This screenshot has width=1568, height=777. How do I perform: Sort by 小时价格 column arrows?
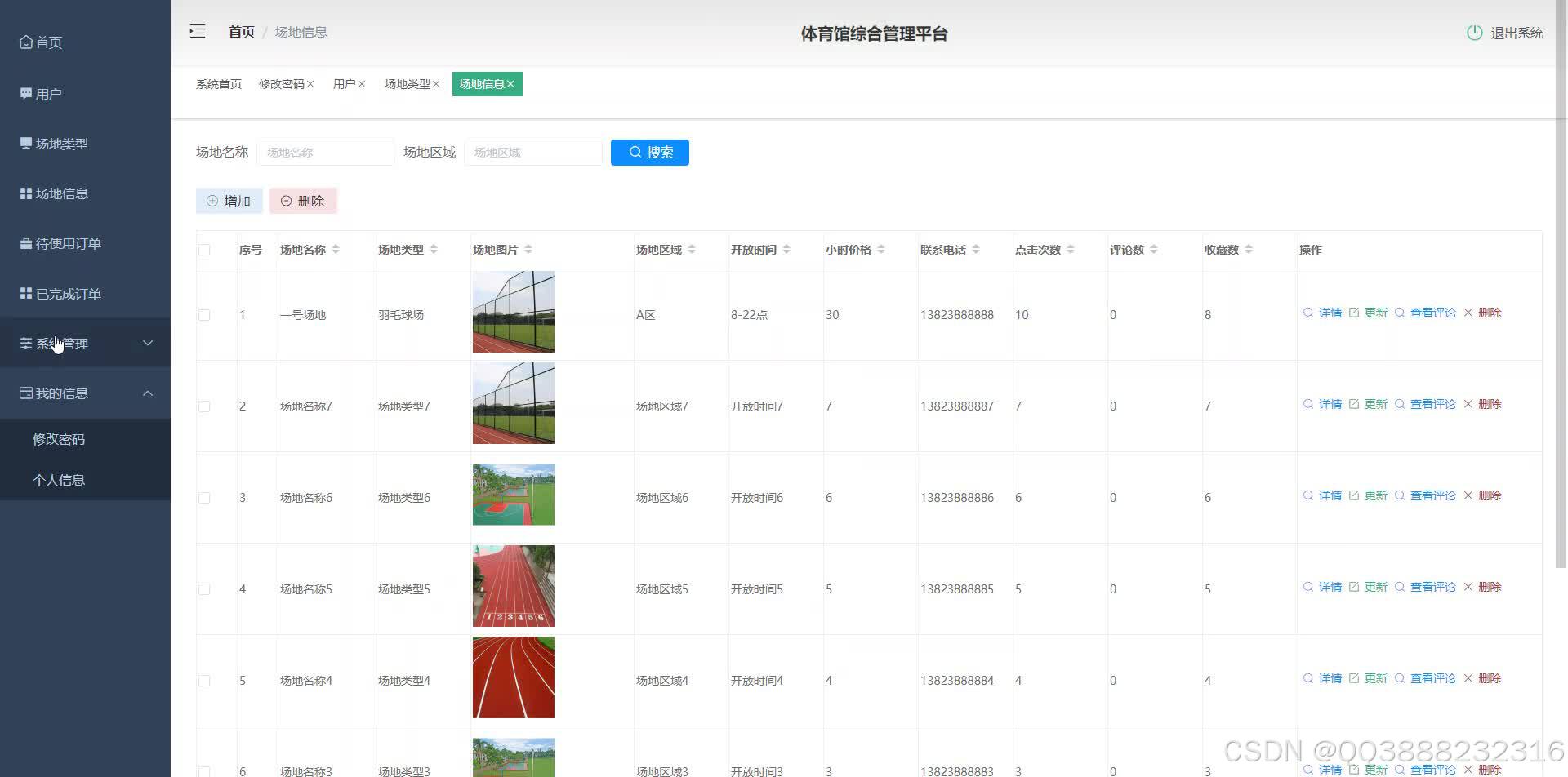tap(881, 250)
